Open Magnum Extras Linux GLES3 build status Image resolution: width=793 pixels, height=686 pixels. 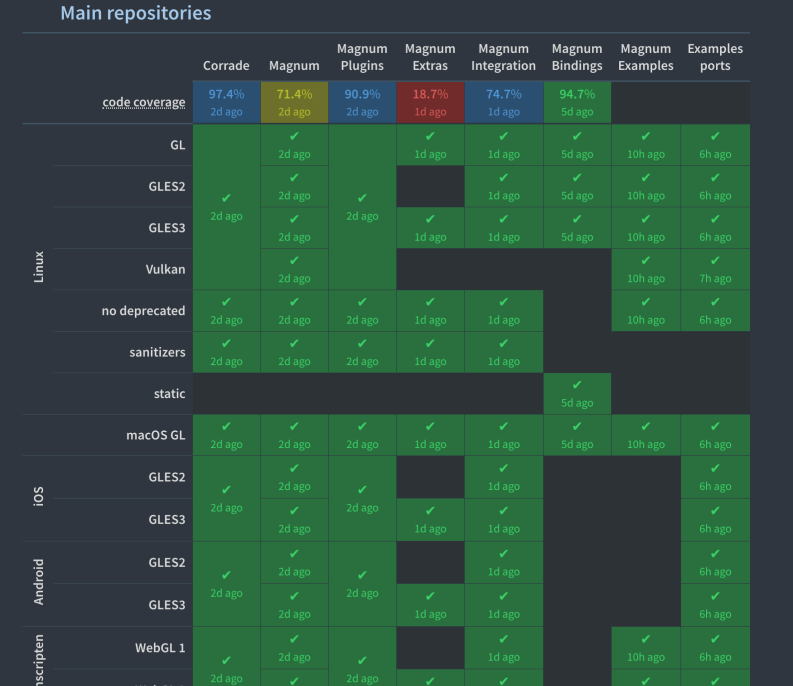click(x=430, y=228)
